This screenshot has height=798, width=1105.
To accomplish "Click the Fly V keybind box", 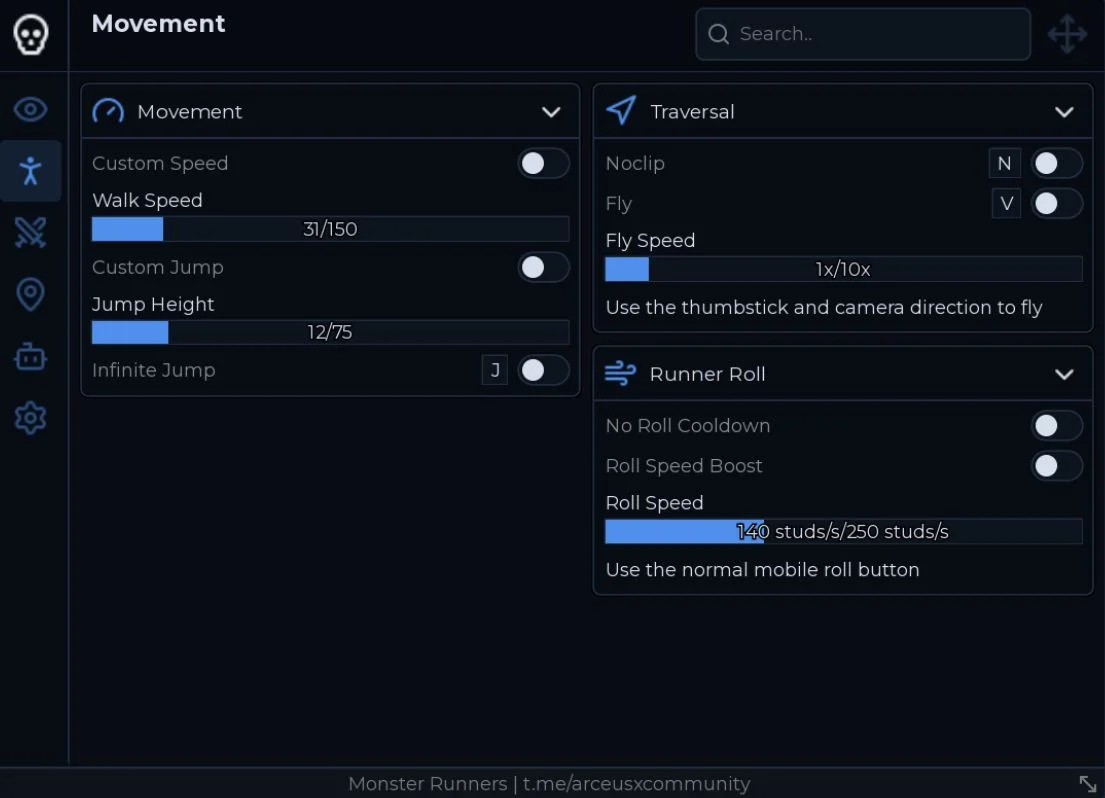I will [1006, 204].
